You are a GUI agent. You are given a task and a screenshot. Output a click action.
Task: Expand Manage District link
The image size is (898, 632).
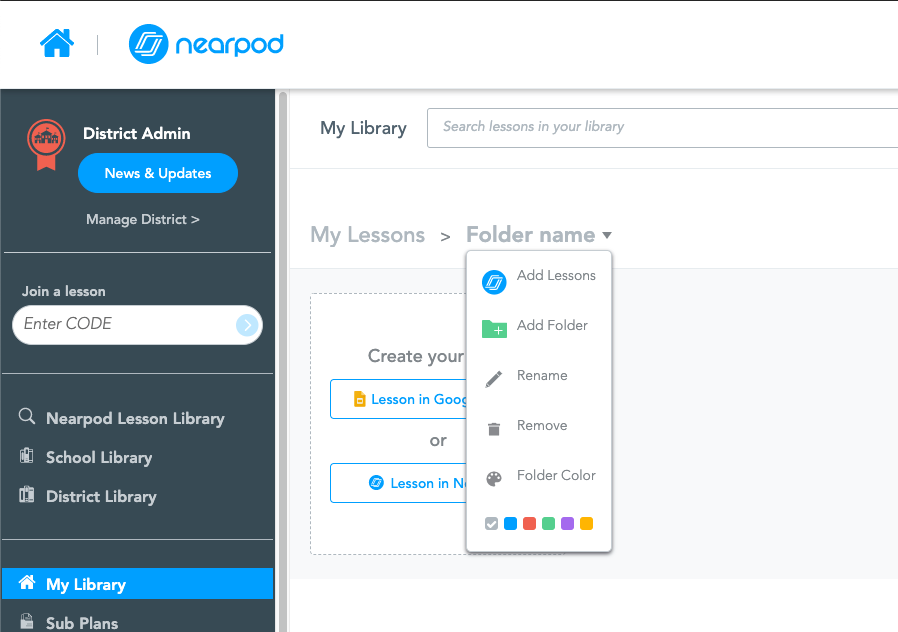tap(142, 219)
